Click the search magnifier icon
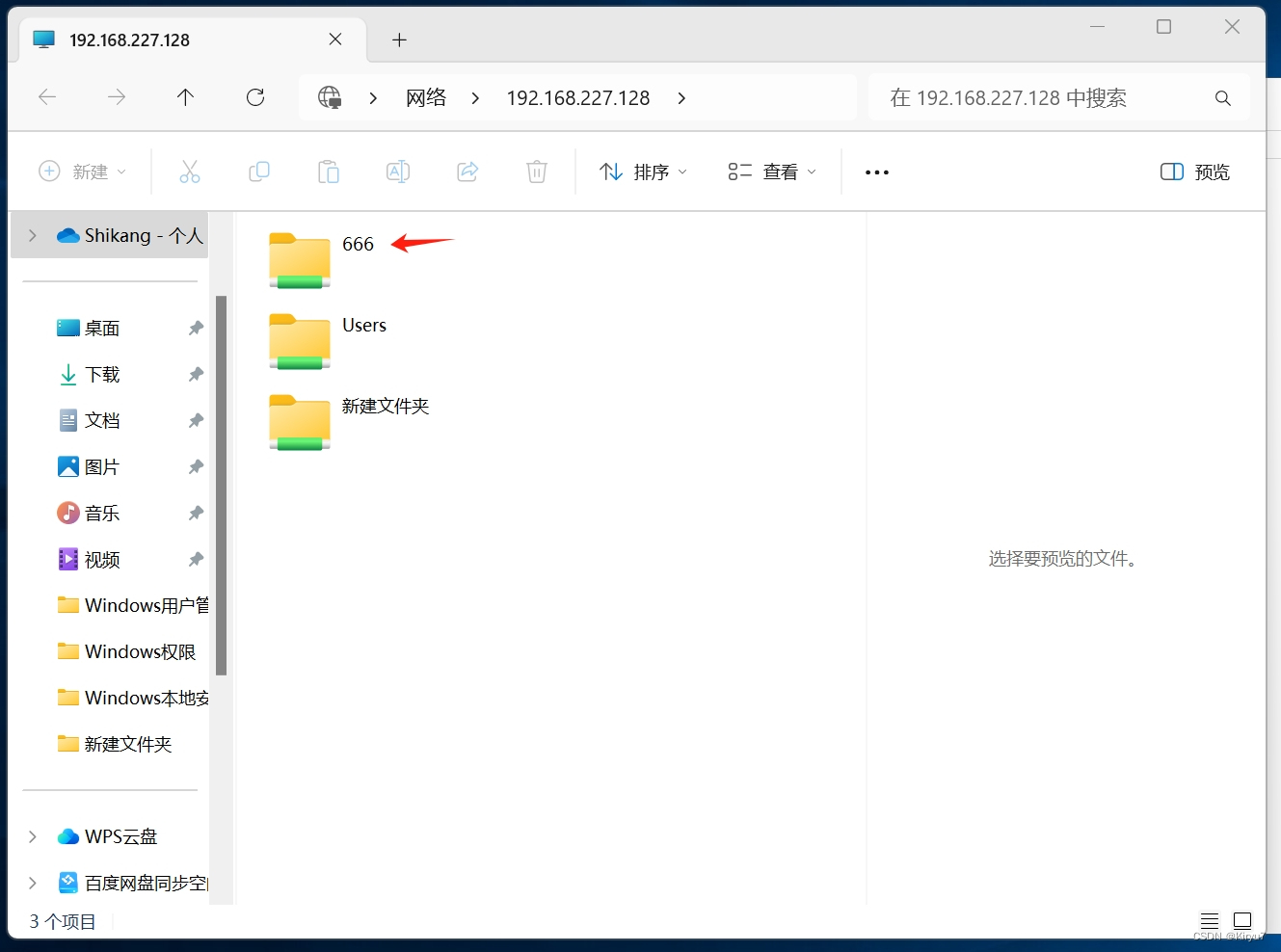This screenshot has width=1281, height=952. click(x=1223, y=98)
